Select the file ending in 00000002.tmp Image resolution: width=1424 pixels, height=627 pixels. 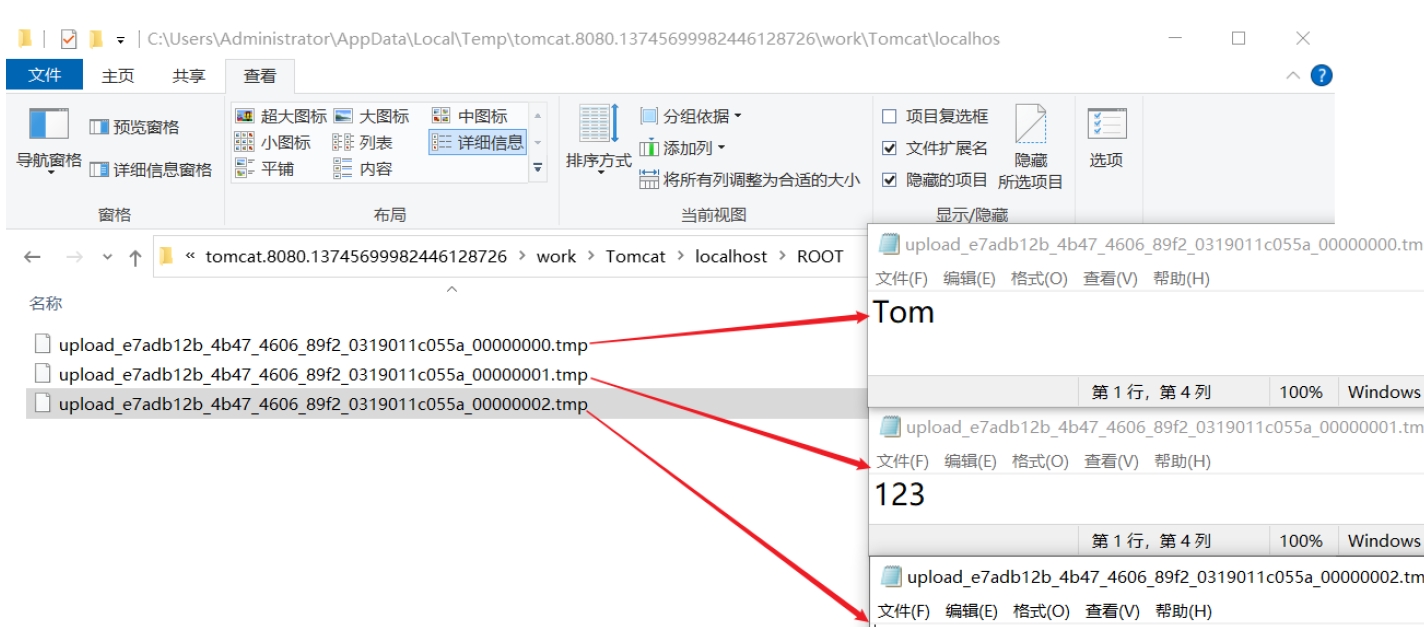pyautogui.click(x=323, y=404)
